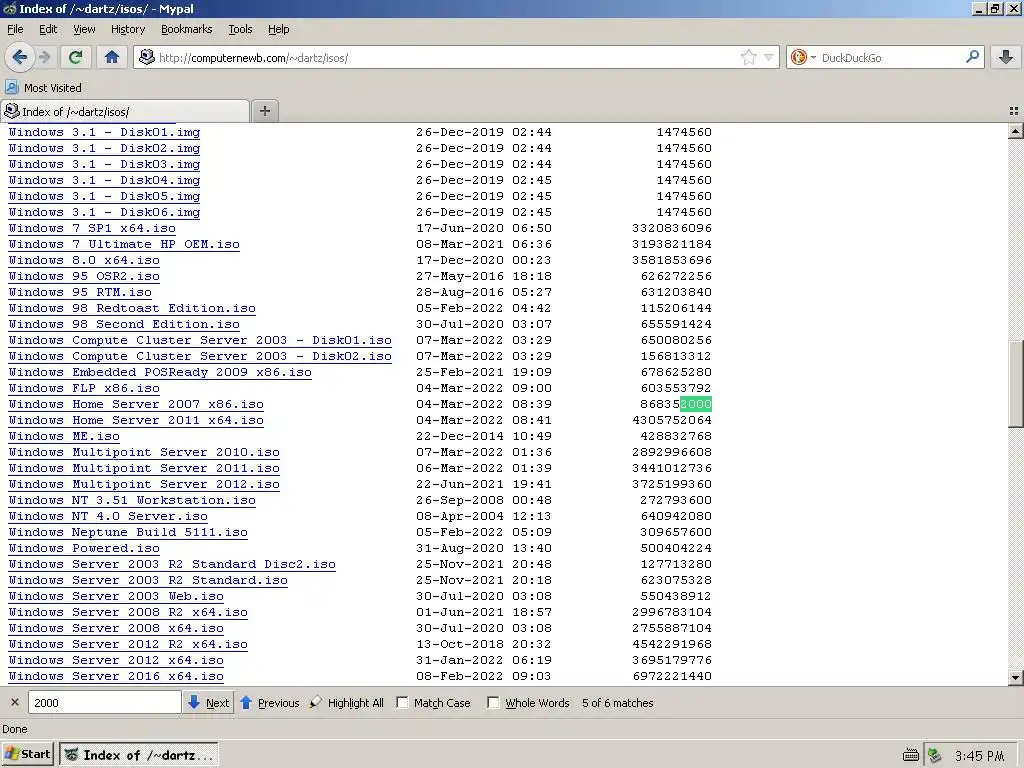
Task: Open Windows Server 2008 R2 x64.iso link
Action: 128,612
